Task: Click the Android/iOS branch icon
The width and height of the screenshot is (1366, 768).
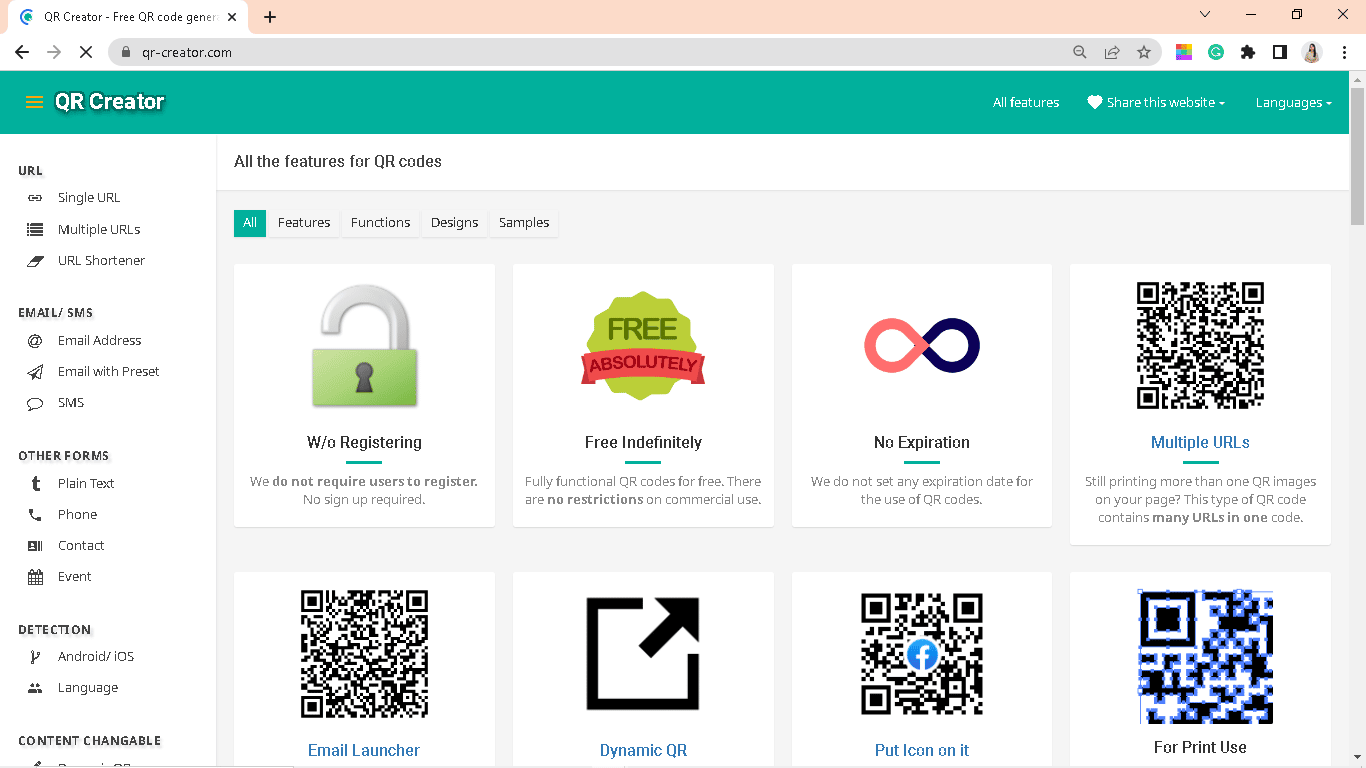Action: tap(35, 657)
